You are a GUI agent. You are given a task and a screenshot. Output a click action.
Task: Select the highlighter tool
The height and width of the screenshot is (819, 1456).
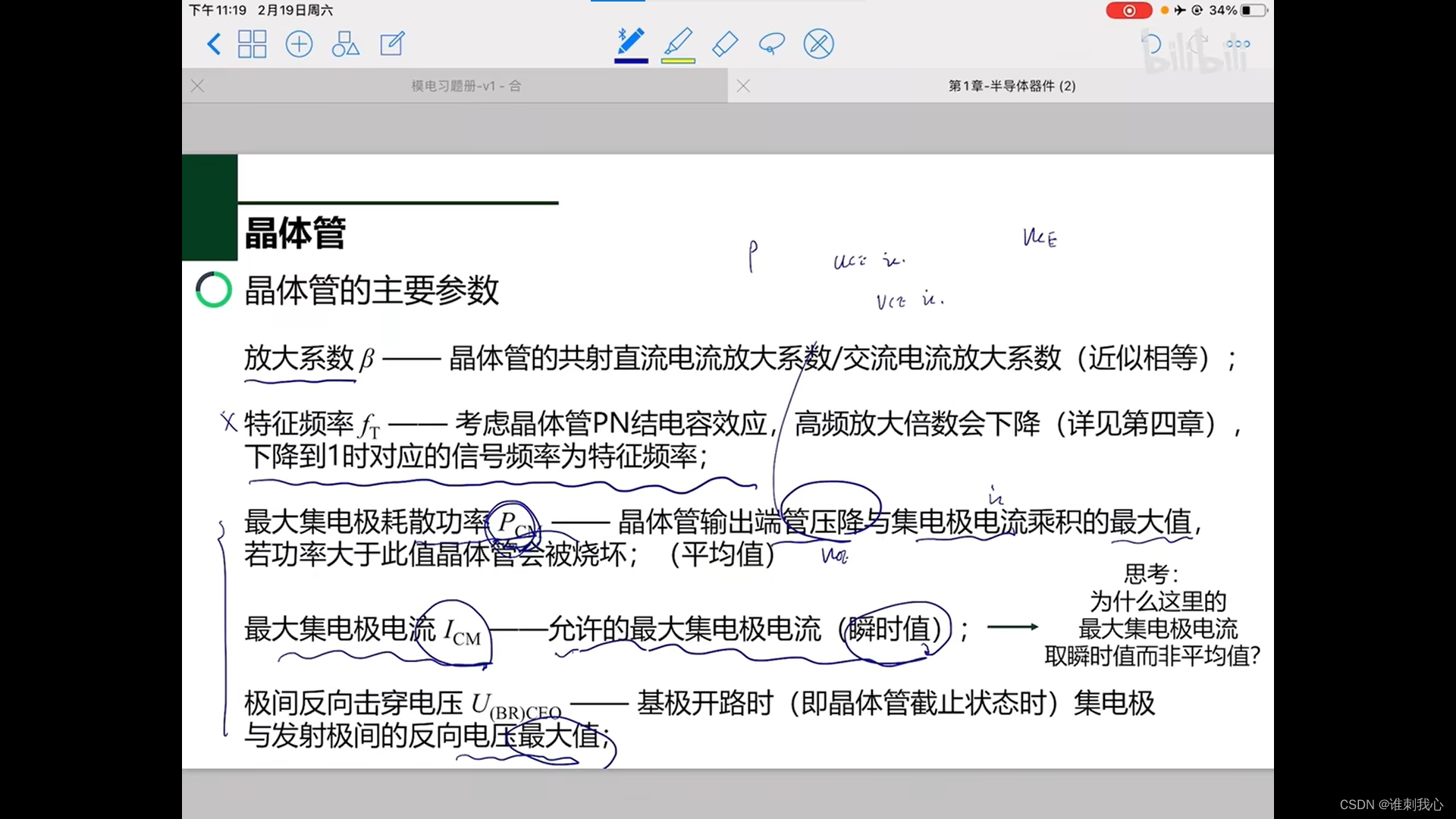(x=678, y=41)
